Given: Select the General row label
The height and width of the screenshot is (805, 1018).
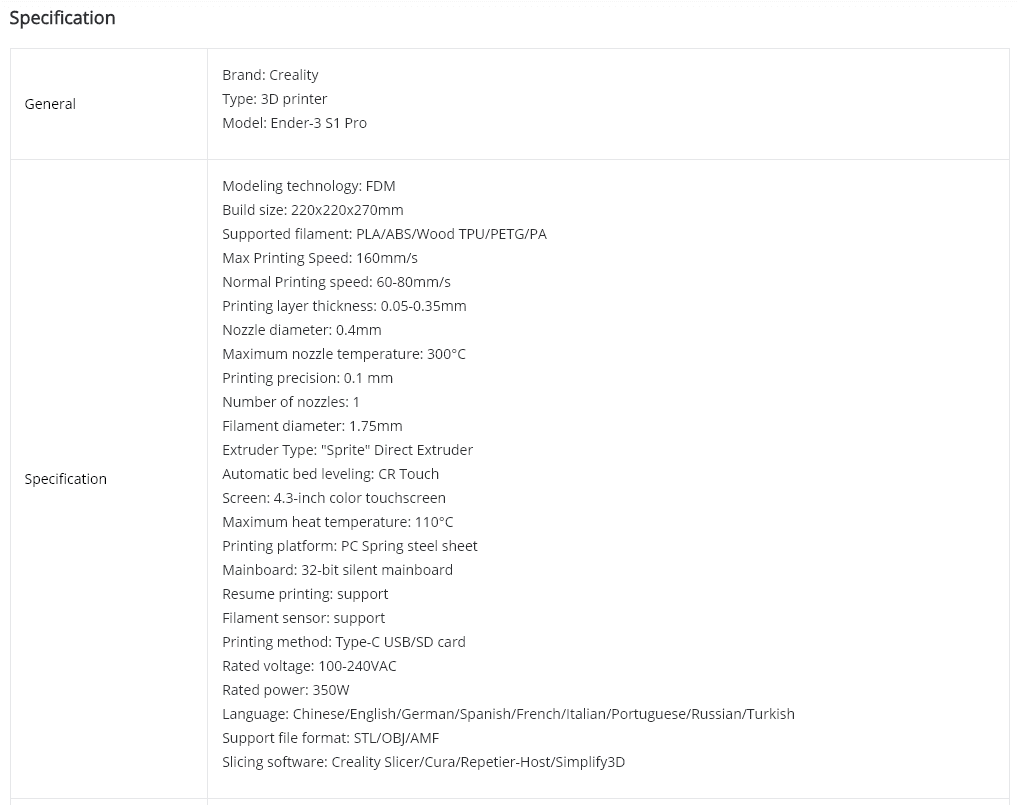Looking at the screenshot, I should tap(50, 104).
